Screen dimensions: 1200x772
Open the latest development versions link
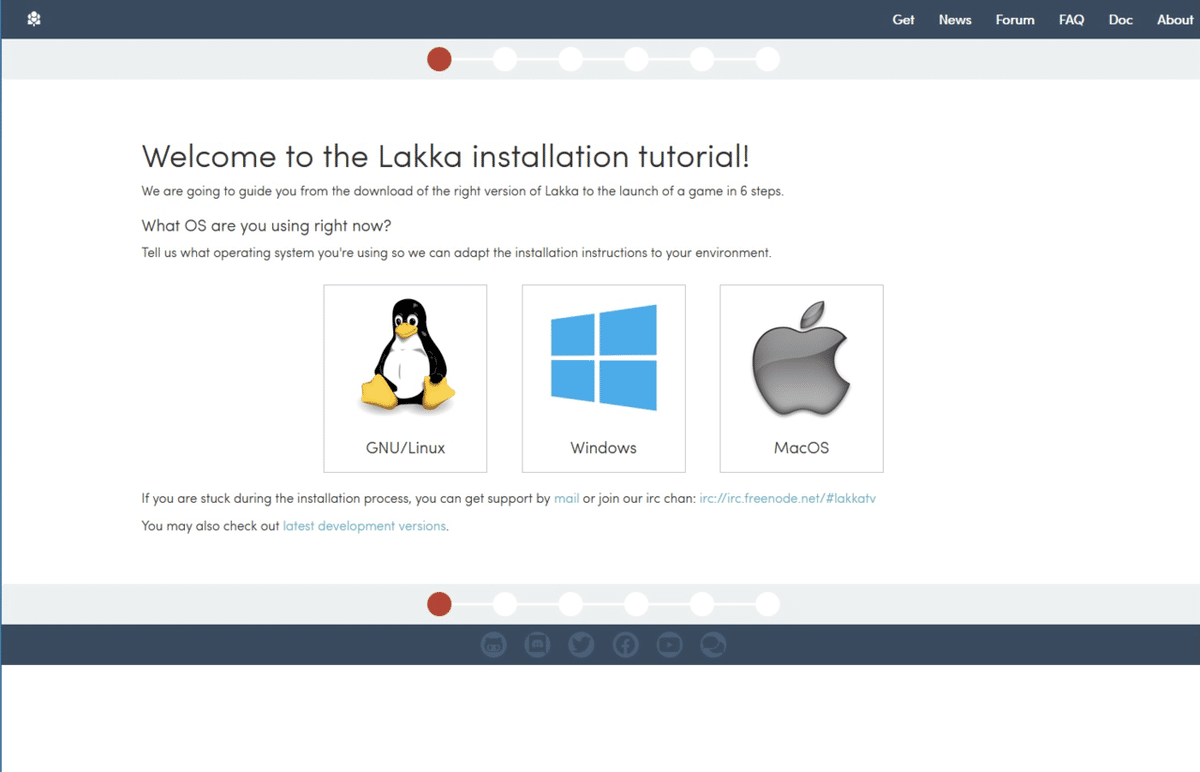click(364, 526)
